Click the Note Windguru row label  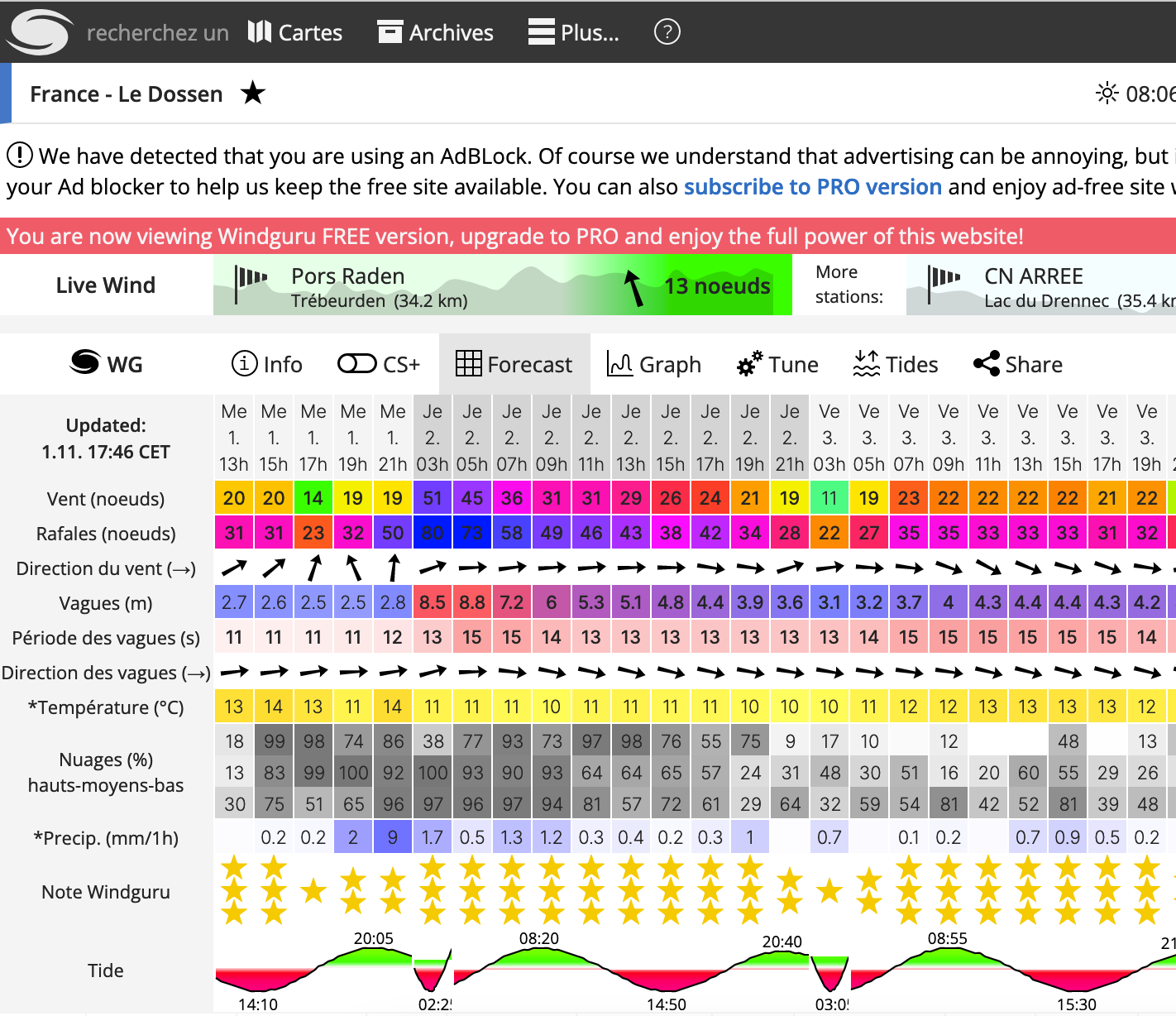point(106,892)
